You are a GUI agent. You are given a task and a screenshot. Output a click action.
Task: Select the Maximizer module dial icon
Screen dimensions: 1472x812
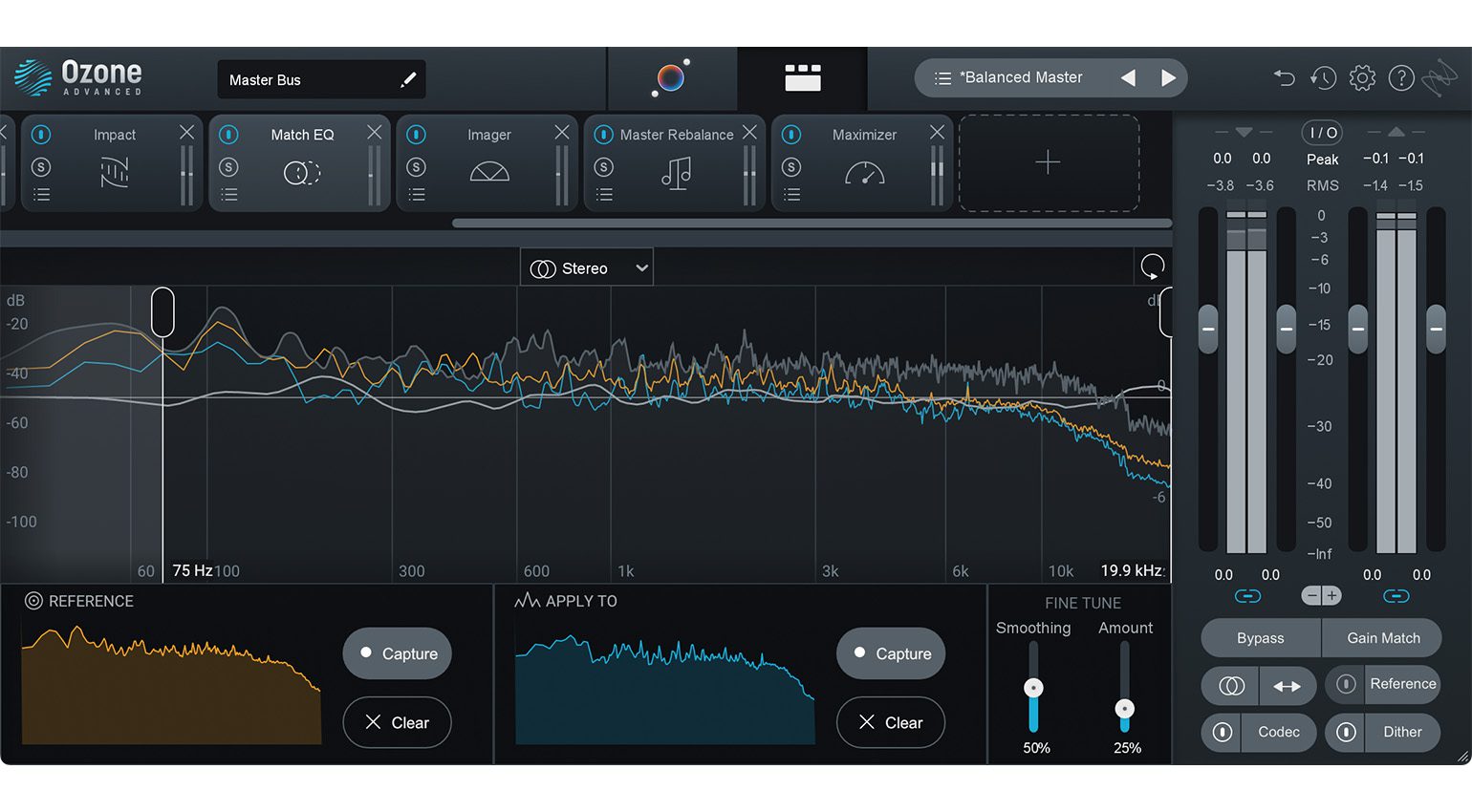pos(865,174)
